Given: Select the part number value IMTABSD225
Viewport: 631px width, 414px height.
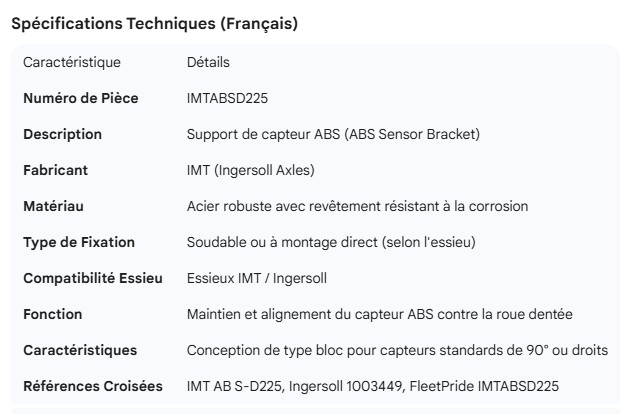Looking at the screenshot, I should tap(227, 98).
